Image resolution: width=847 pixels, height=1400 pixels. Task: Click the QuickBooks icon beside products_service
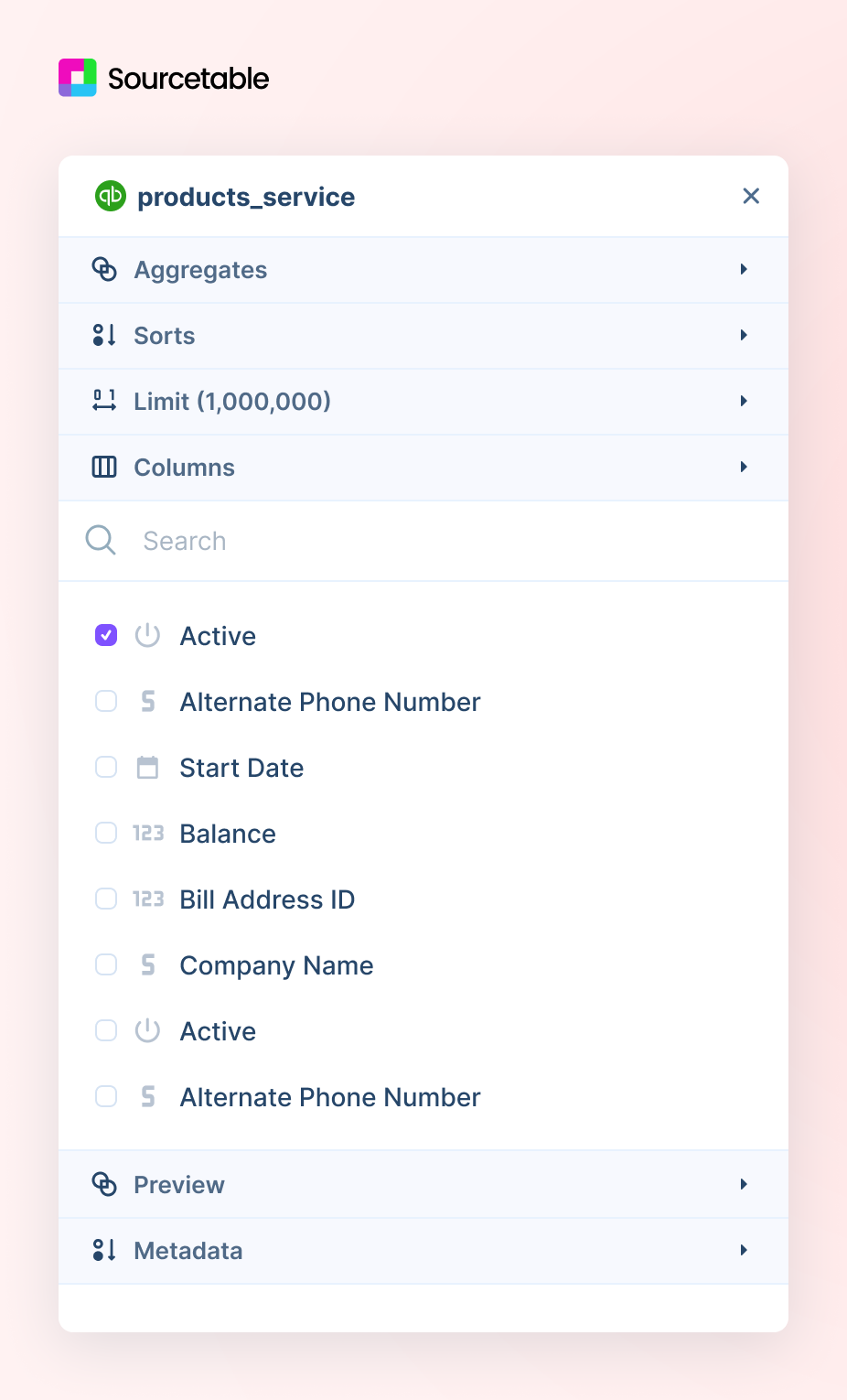(x=109, y=196)
